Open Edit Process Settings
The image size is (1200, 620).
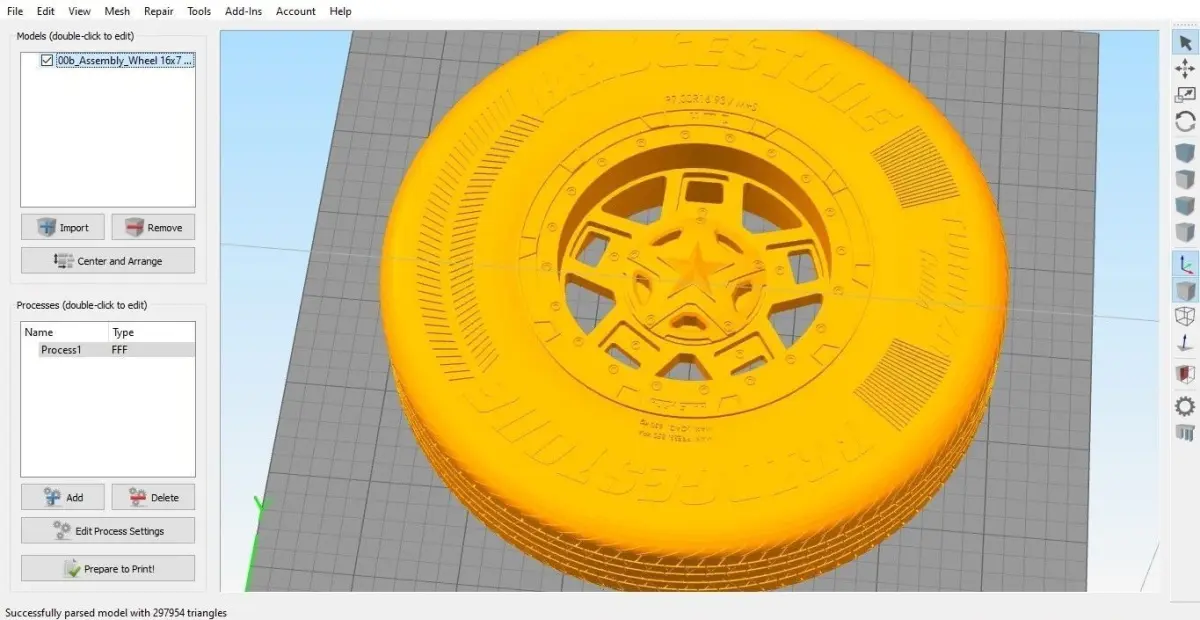pyautogui.click(x=108, y=531)
